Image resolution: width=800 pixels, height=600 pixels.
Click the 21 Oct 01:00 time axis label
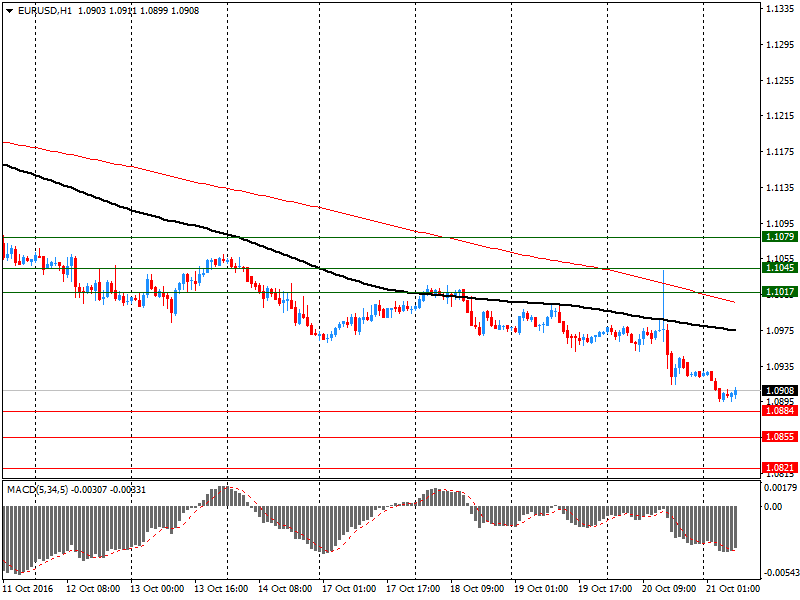click(733, 589)
